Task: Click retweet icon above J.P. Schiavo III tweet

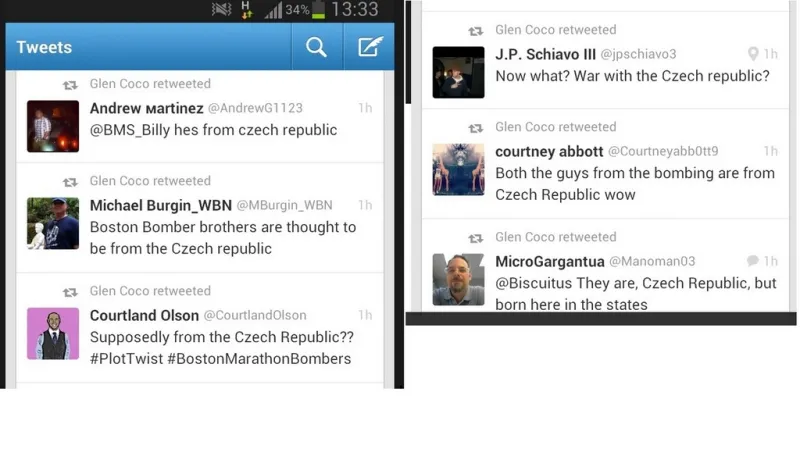Action: click(x=476, y=31)
